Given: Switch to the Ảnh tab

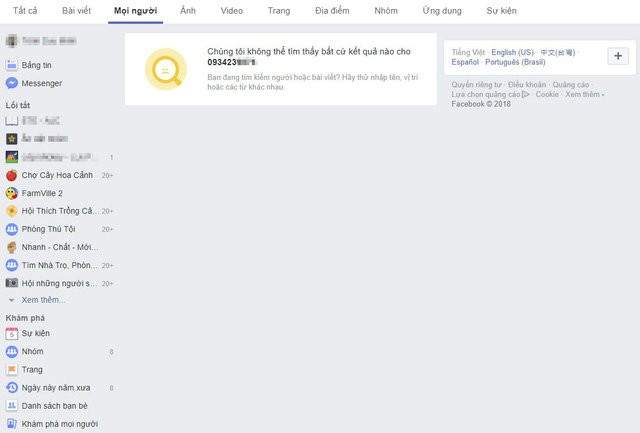Looking at the screenshot, I should (188, 10).
